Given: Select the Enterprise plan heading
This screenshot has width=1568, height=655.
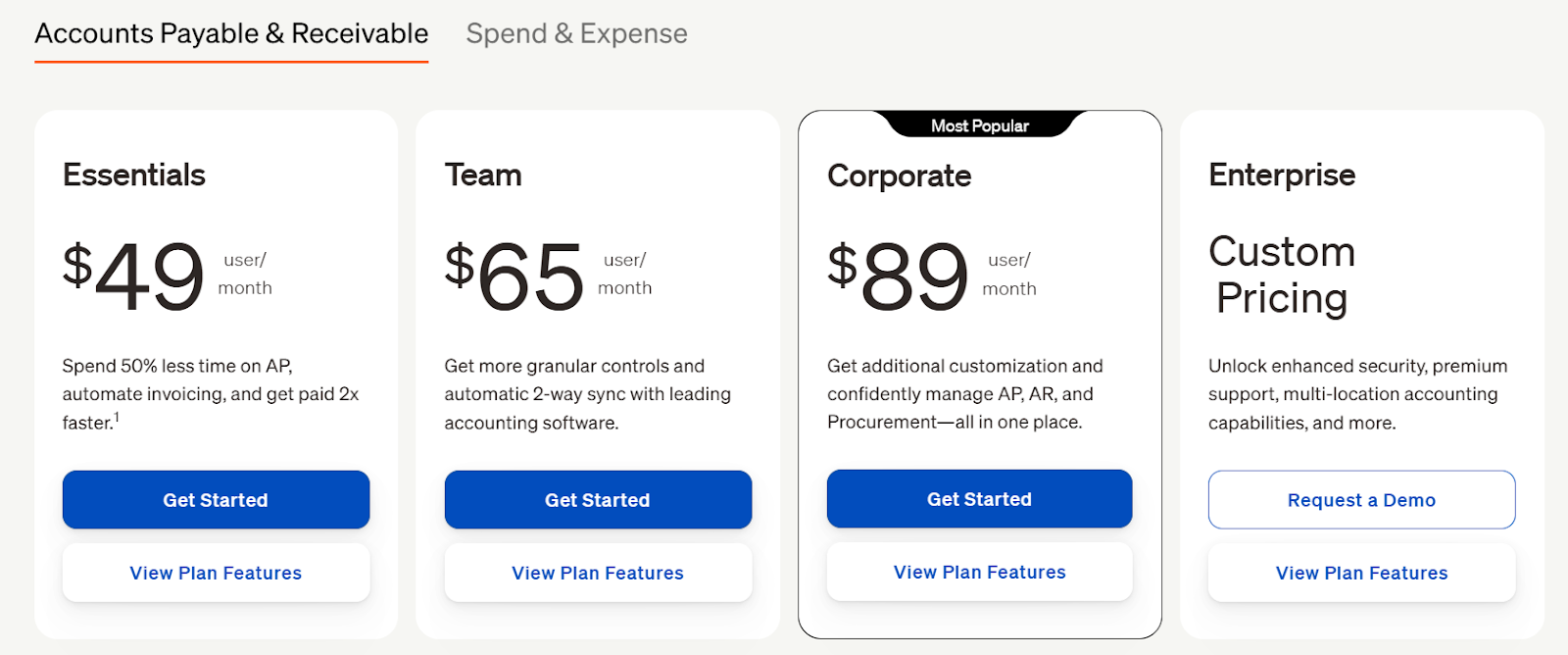Looking at the screenshot, I should tap(1282, 176).
